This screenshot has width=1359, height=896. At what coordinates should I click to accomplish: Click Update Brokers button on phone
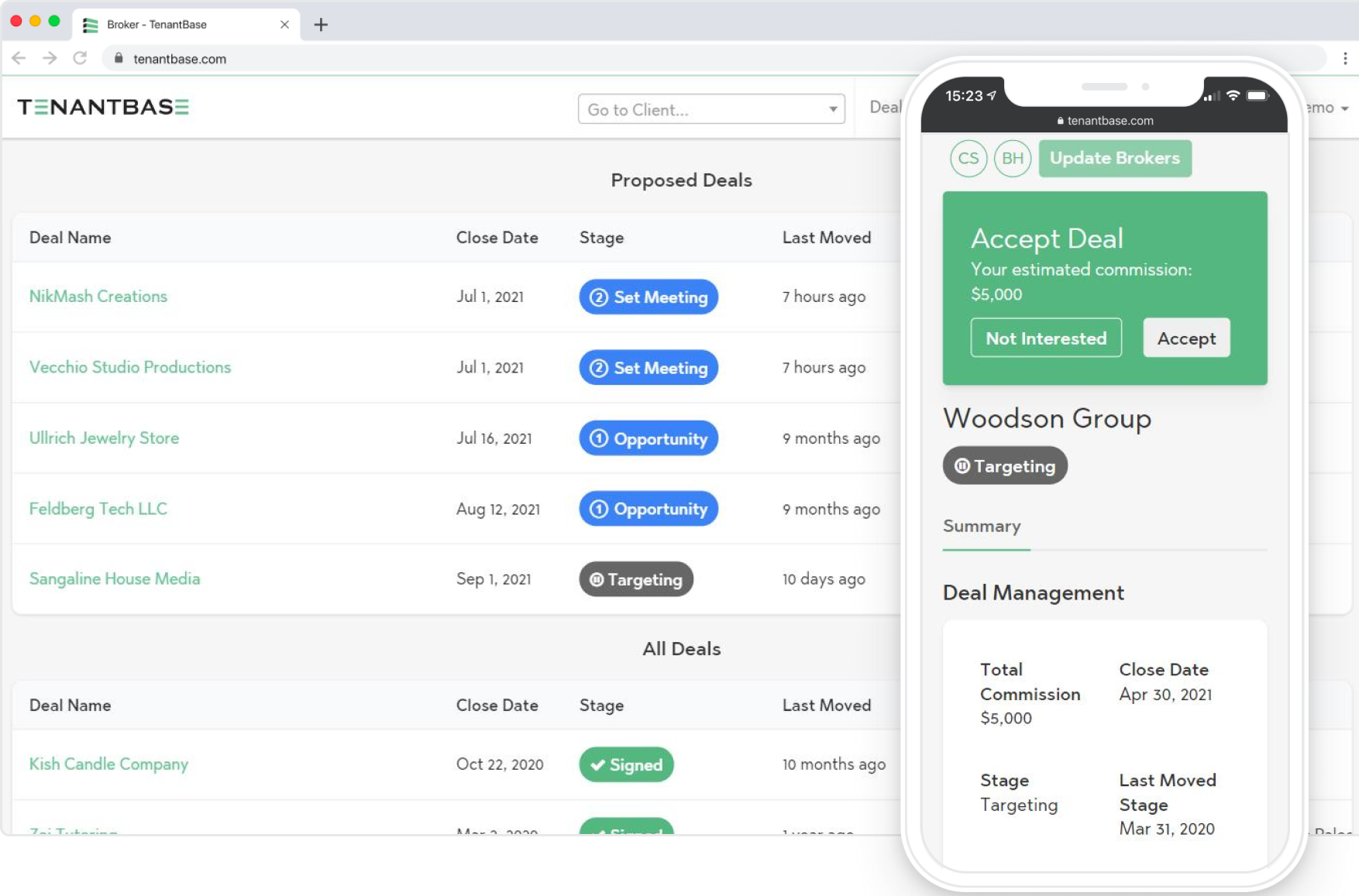1115,158
